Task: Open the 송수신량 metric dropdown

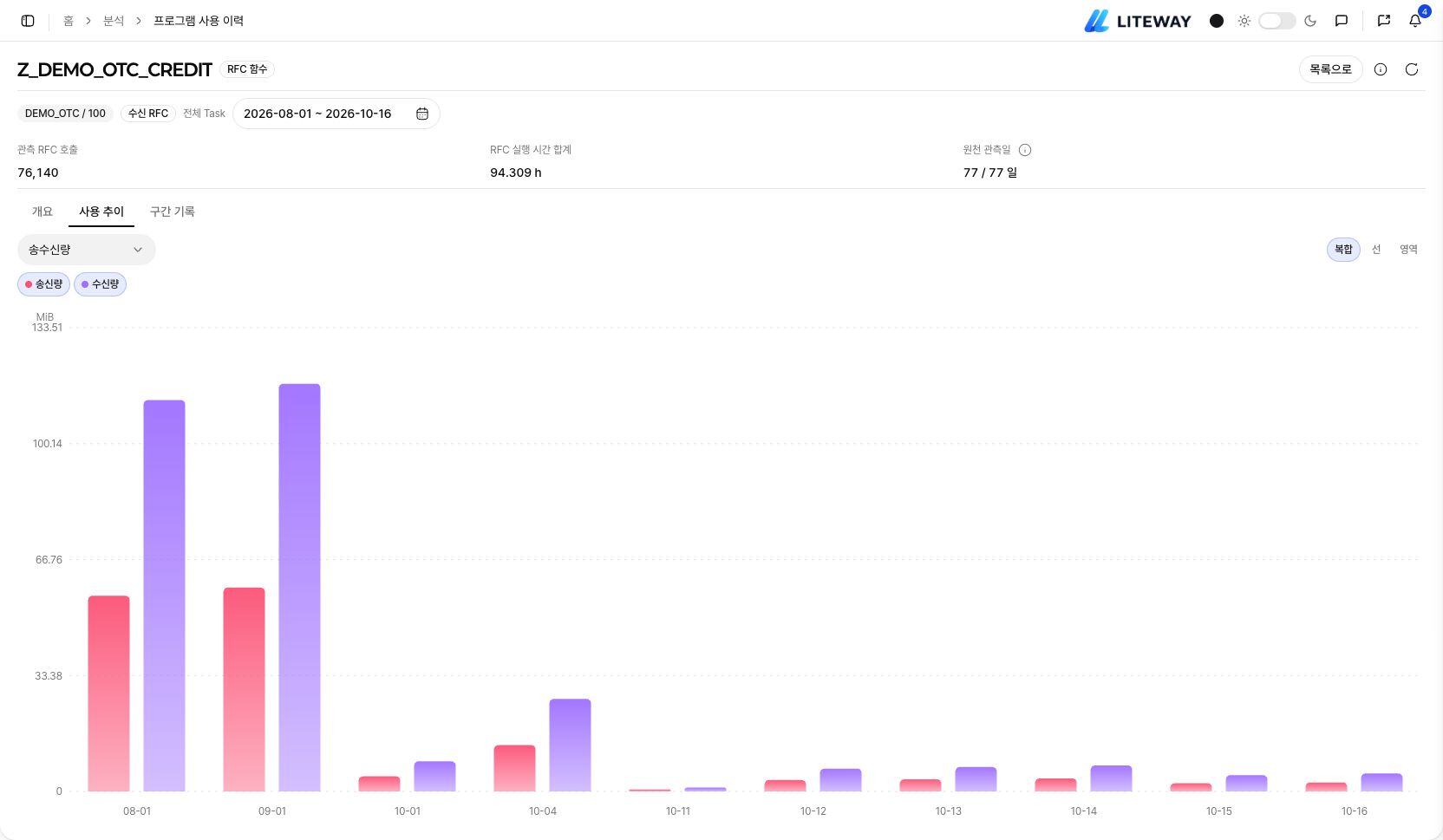Action: 87,250
